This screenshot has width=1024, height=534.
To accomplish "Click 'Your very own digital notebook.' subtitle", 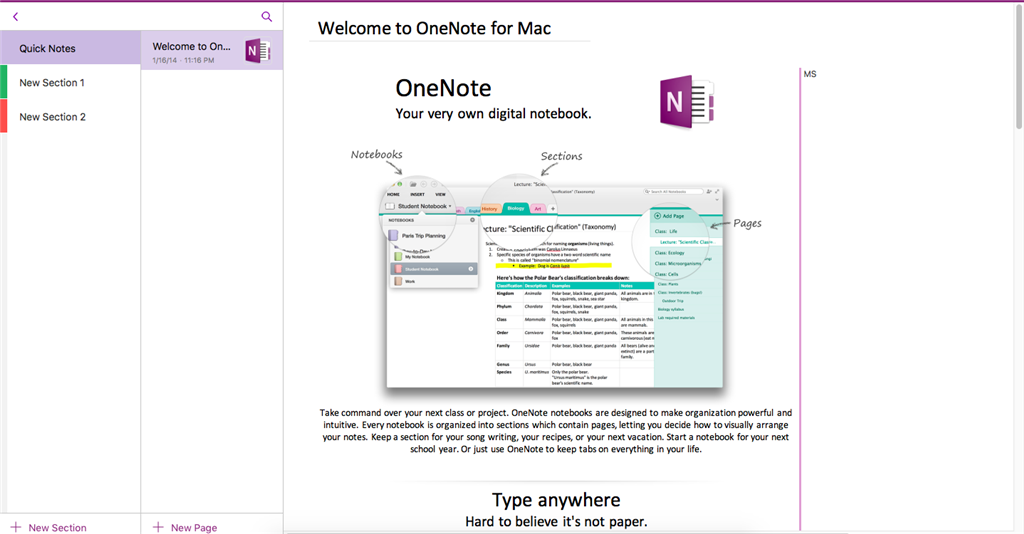I will pyautogui.click(x=493, y=114).
